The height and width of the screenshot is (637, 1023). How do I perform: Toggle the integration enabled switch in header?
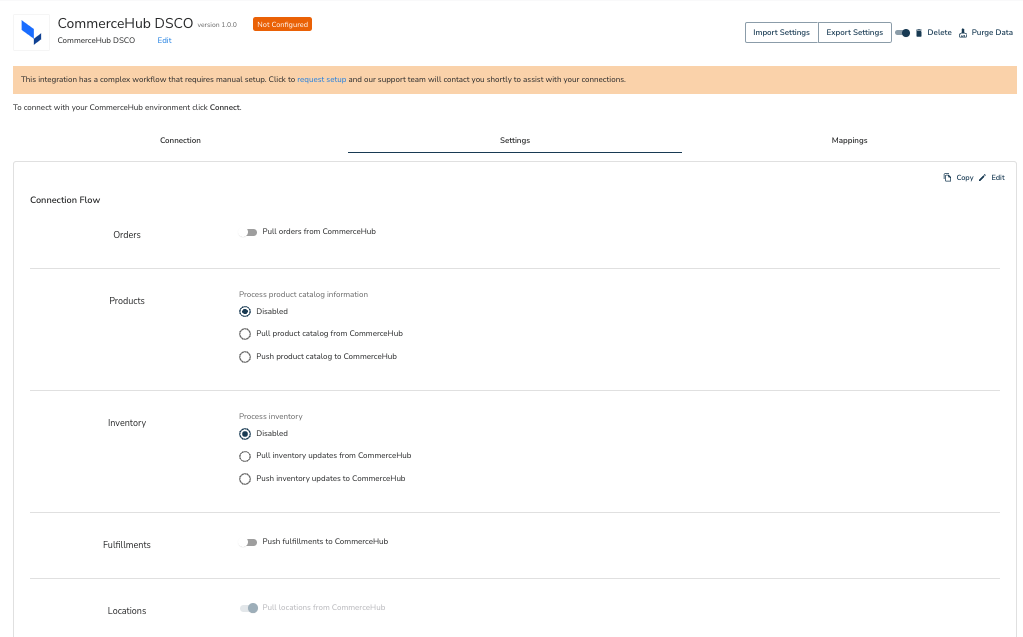[903, 33]
